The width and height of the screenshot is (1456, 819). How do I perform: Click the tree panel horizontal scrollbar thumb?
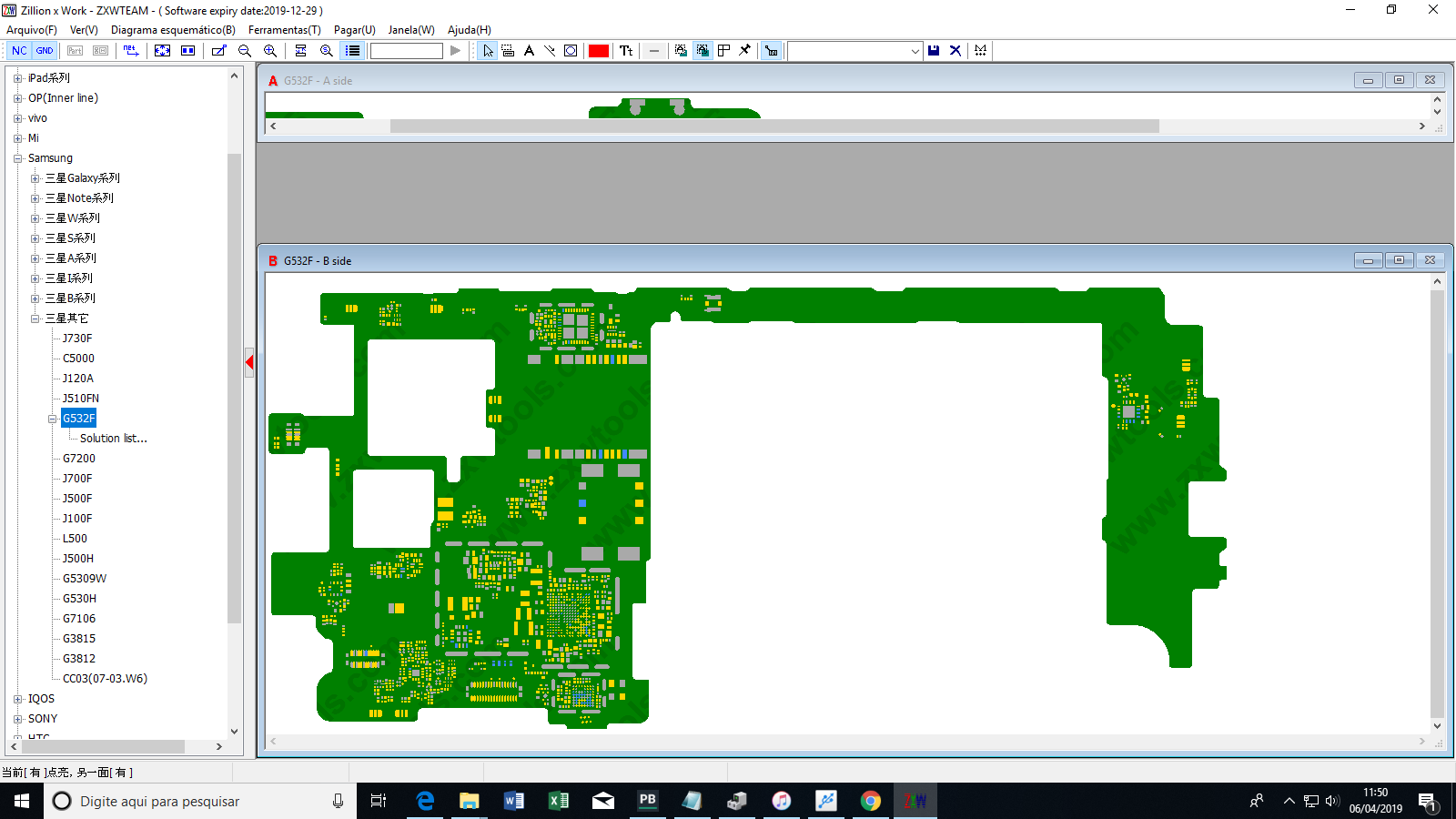pos(103,746)
